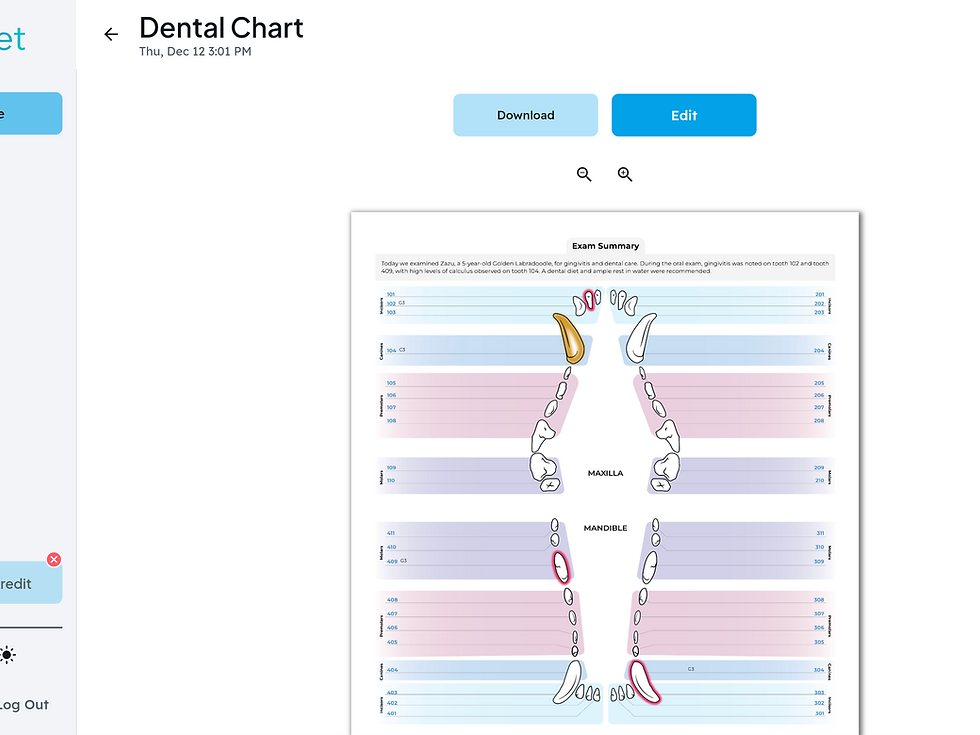Click the Log Out link
Image resolution: width=980 pixels, height=735 pixels.
24,705
